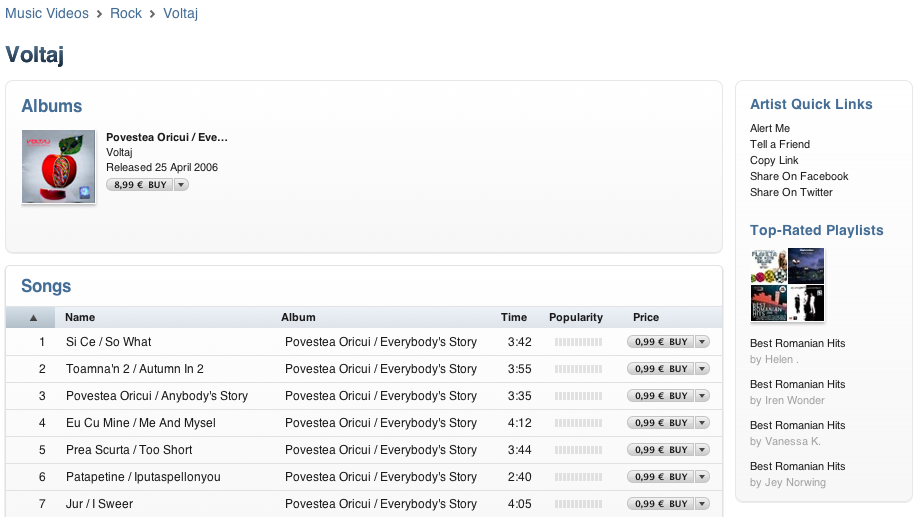Click Copy Link in Artist Quick Links
This screenshot has width=922, height=517.
774,160
